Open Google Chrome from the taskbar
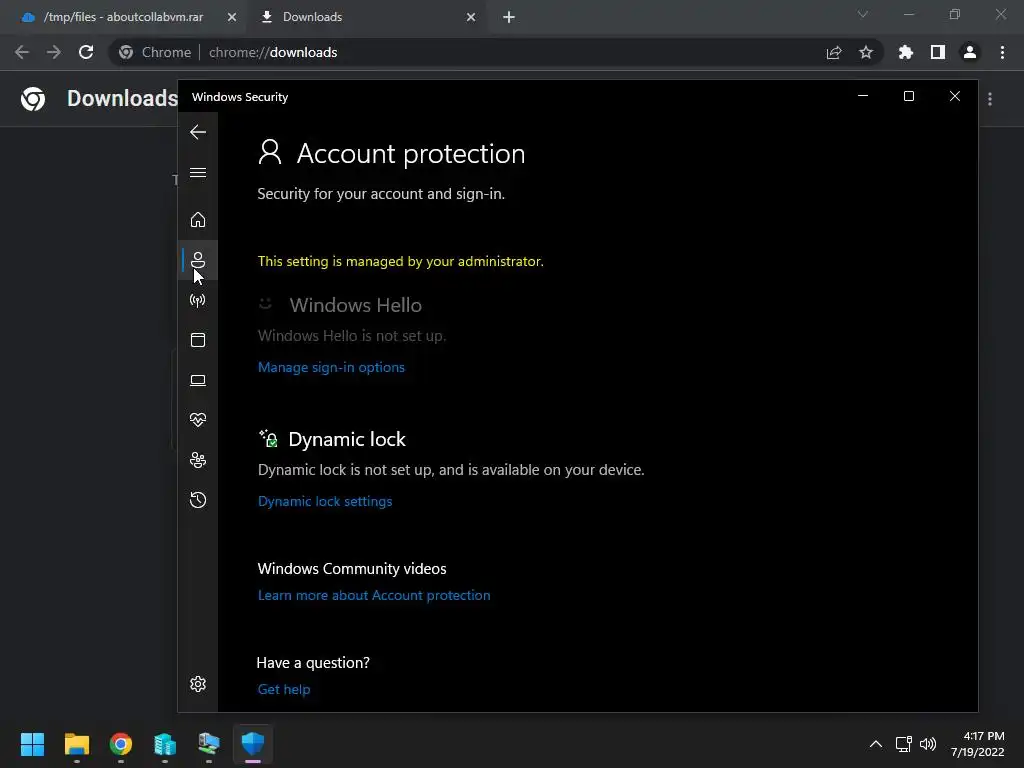The width and height of the screenshot is (1024, 768). pyautogui.click(x=121, y=744)
